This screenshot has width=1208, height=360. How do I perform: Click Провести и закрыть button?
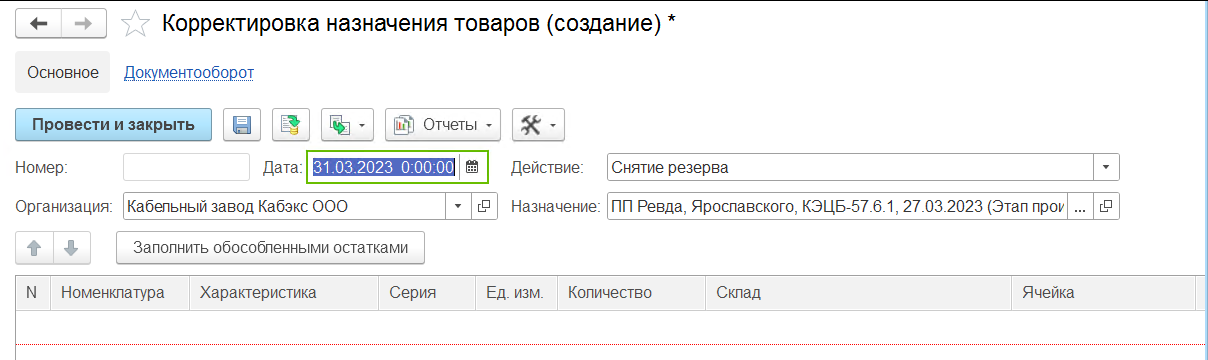pos(113,125)
